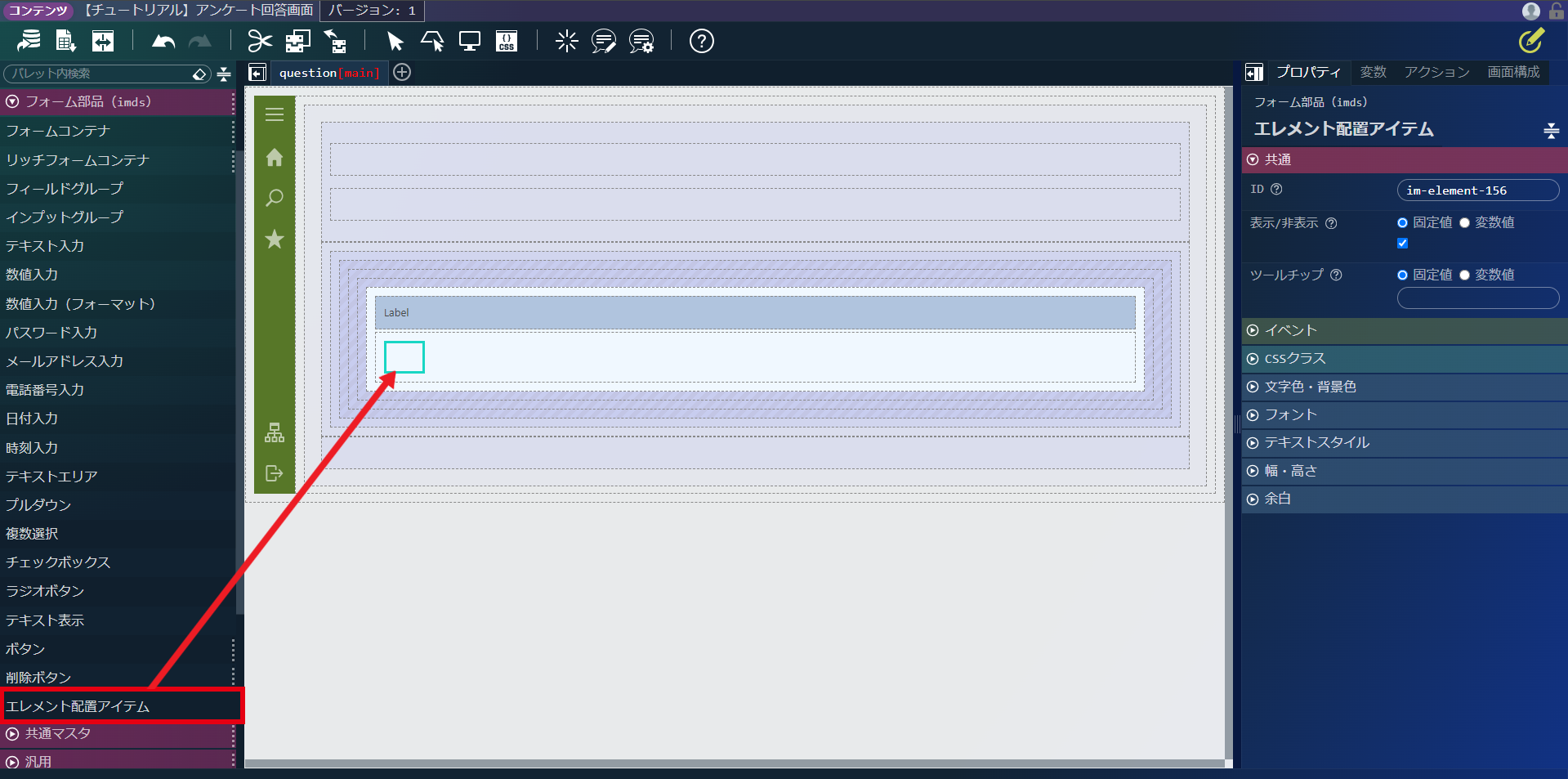Click the yellow pencil edit icon

pos(1531,40)
